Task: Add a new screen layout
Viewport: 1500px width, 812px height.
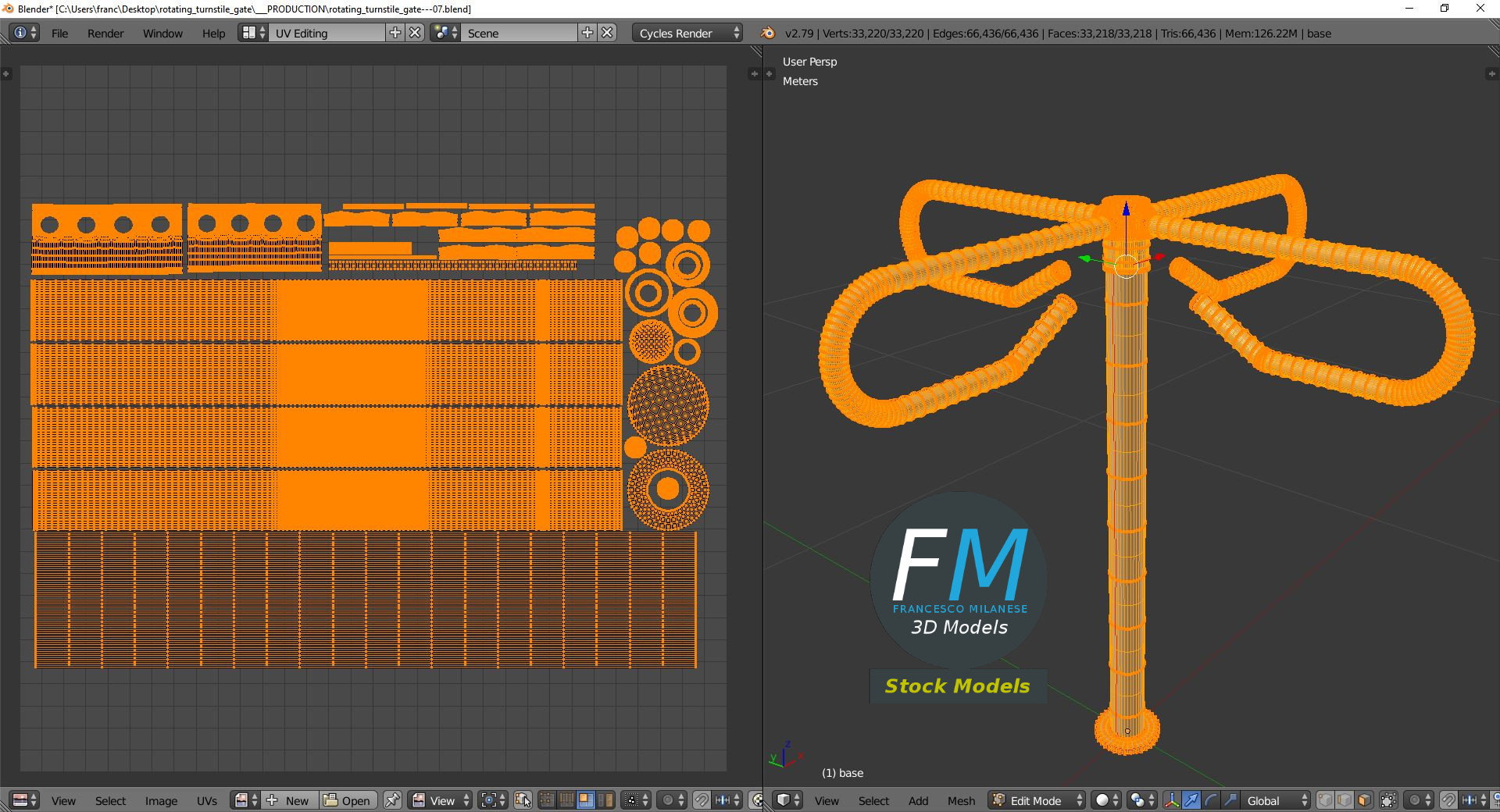Action: point(395,33)
